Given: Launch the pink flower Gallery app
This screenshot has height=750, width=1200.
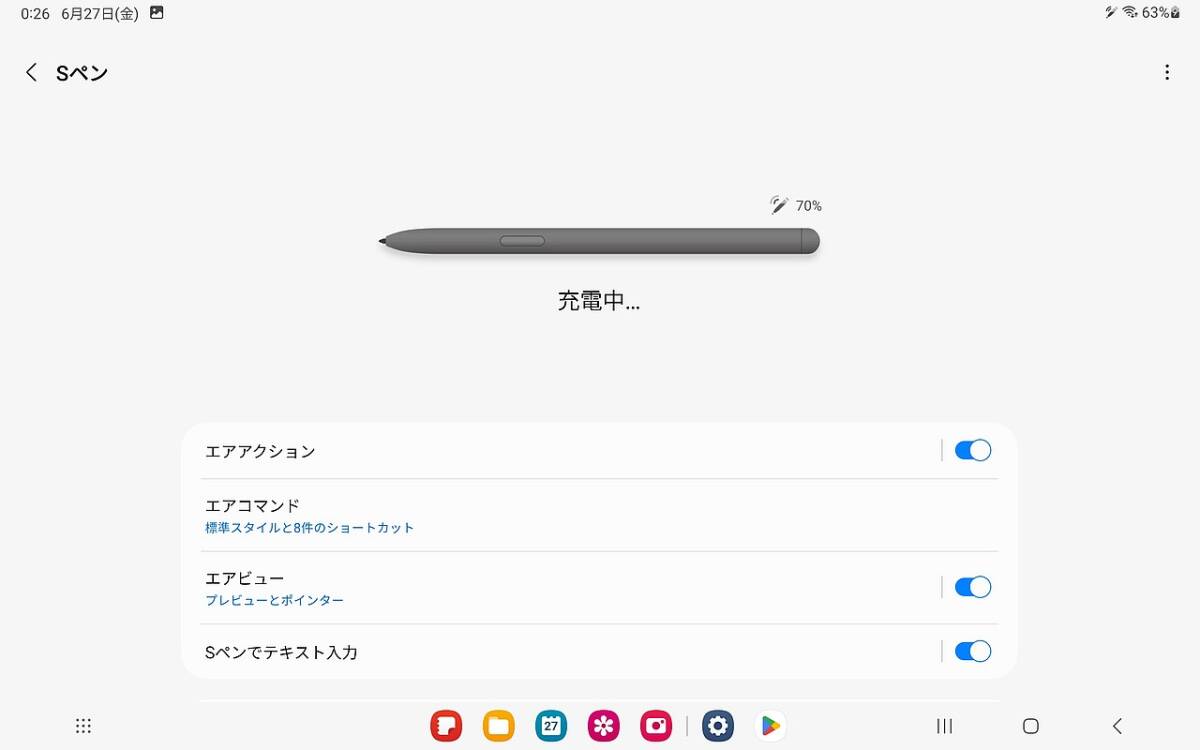Looking at the screenshot, I should 603,726.
